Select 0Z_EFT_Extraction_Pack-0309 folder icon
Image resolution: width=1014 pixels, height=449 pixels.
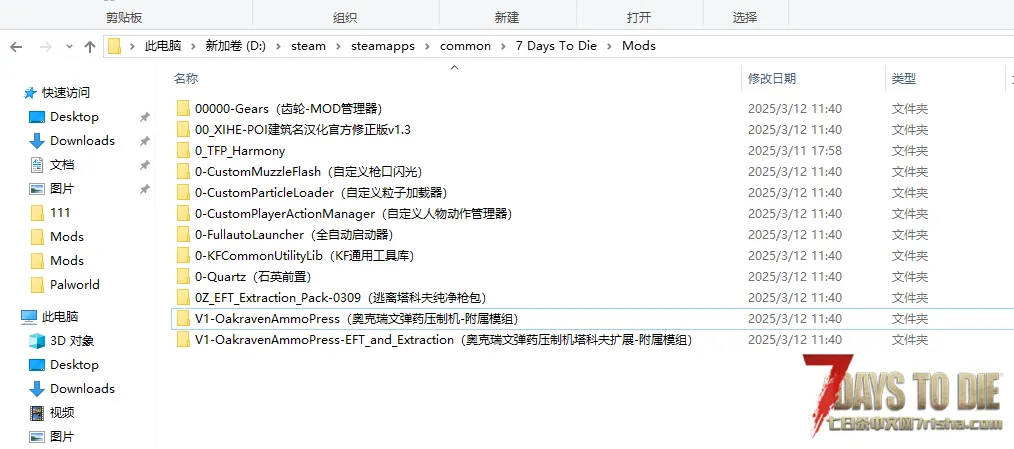(x=182, y=298)
